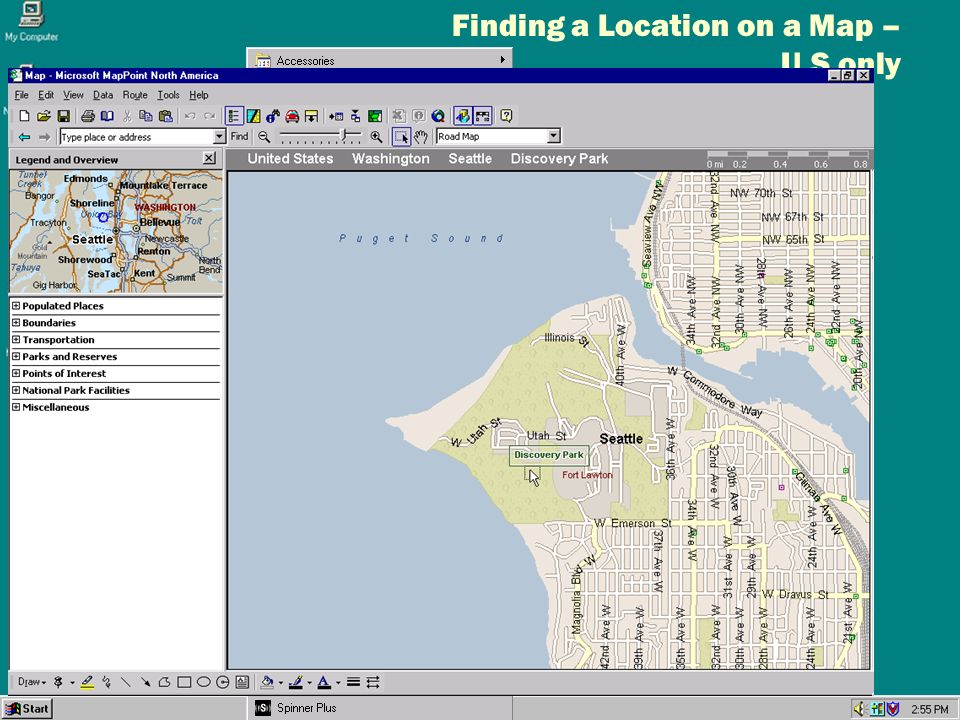Select the Scribble drawing tool

[x=107, y=682]
